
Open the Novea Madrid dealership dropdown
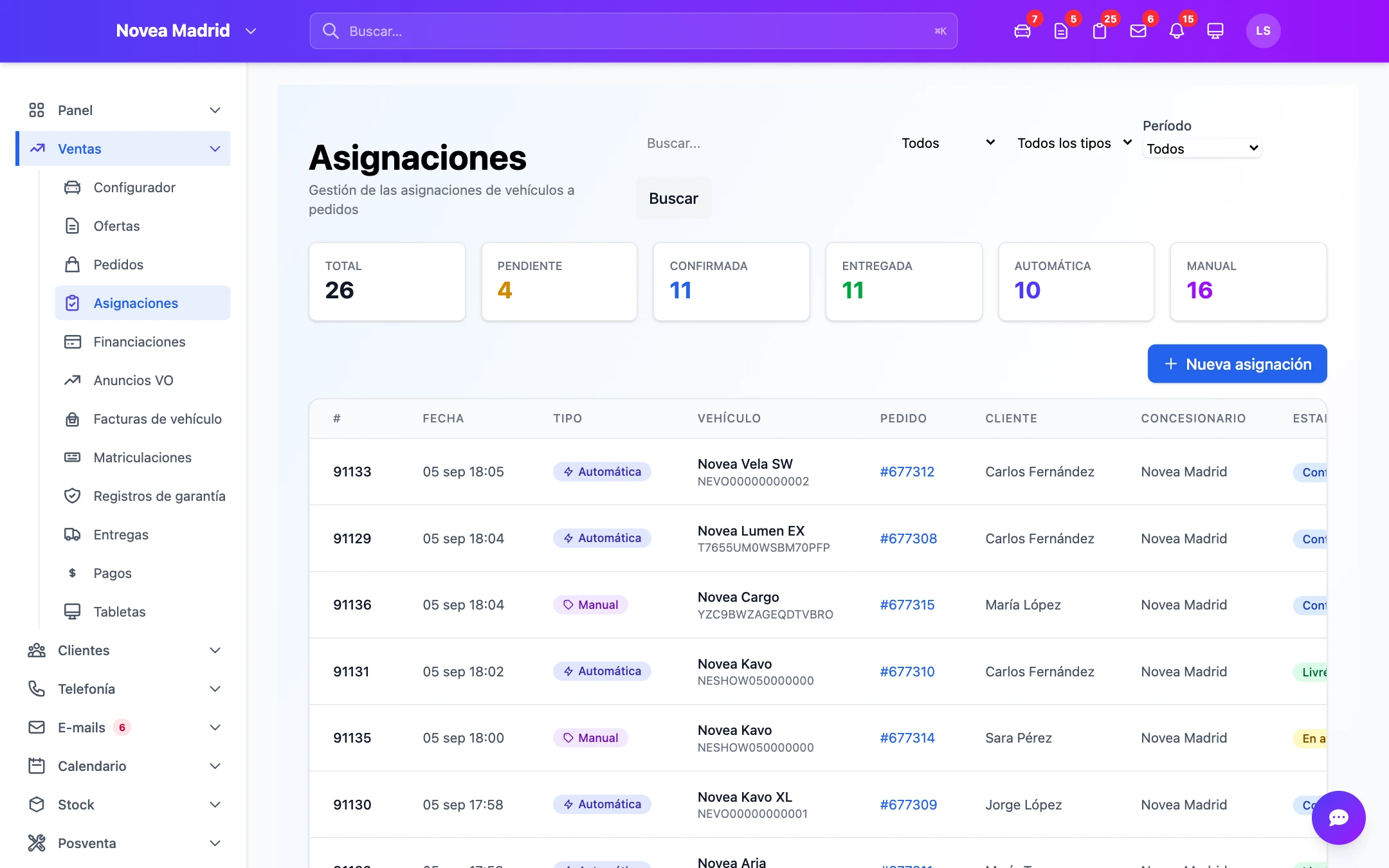pyautogui.click(x=186, y=31)
